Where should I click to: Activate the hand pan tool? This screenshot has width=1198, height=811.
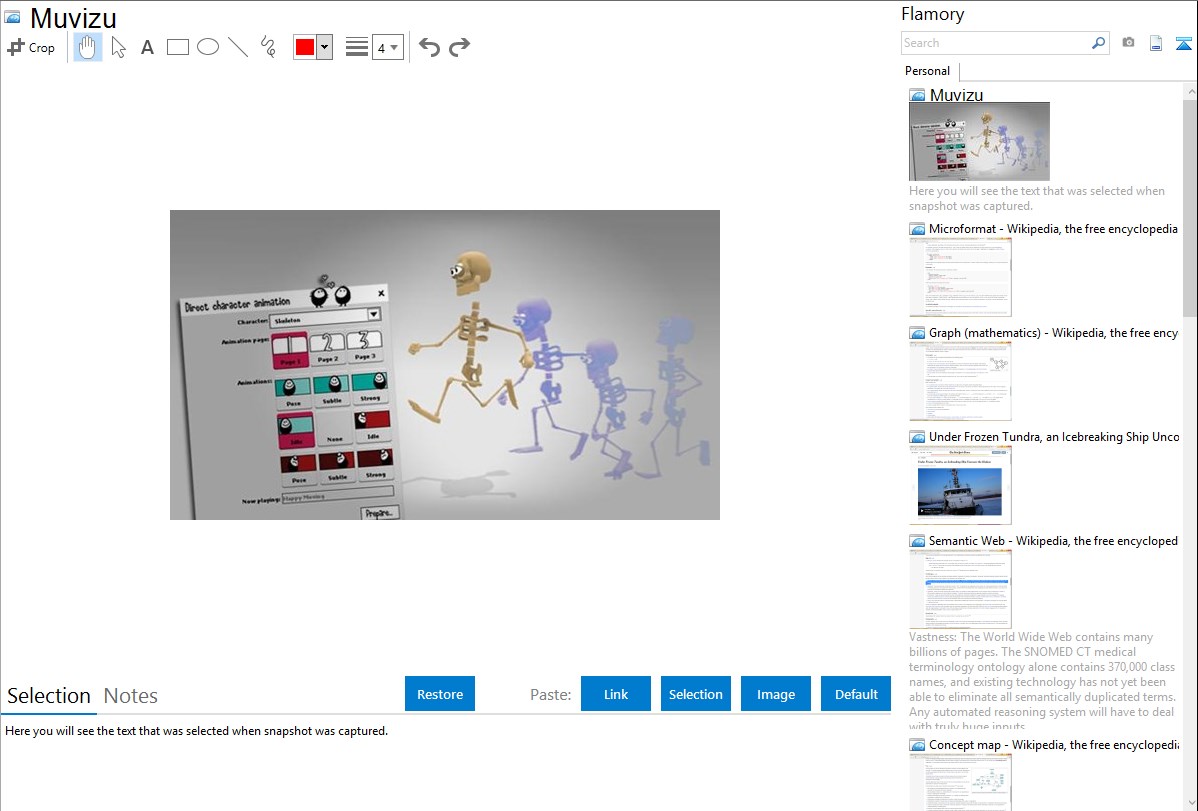coord(88,47)
